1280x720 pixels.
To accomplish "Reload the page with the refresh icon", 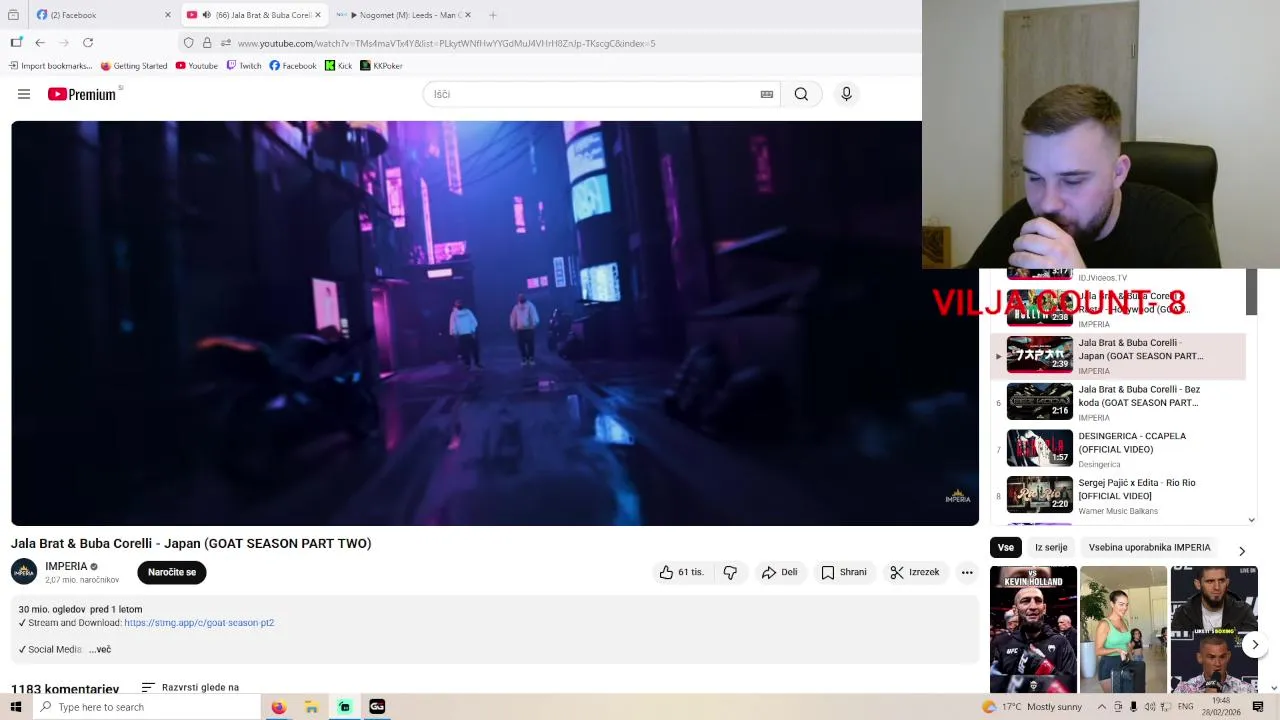I will [88, 43].
